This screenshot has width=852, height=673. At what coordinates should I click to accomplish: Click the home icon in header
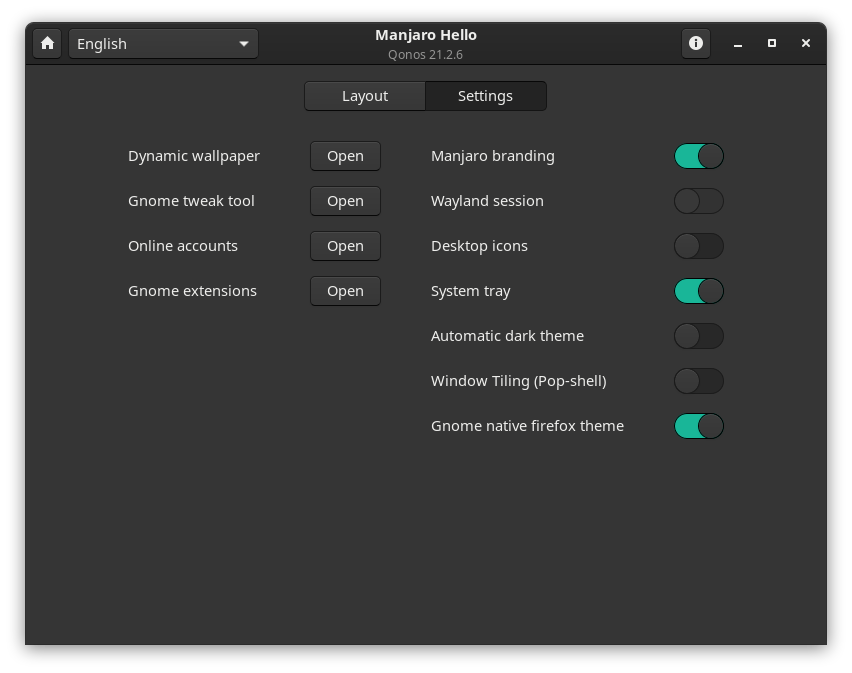tap(47, 43)
